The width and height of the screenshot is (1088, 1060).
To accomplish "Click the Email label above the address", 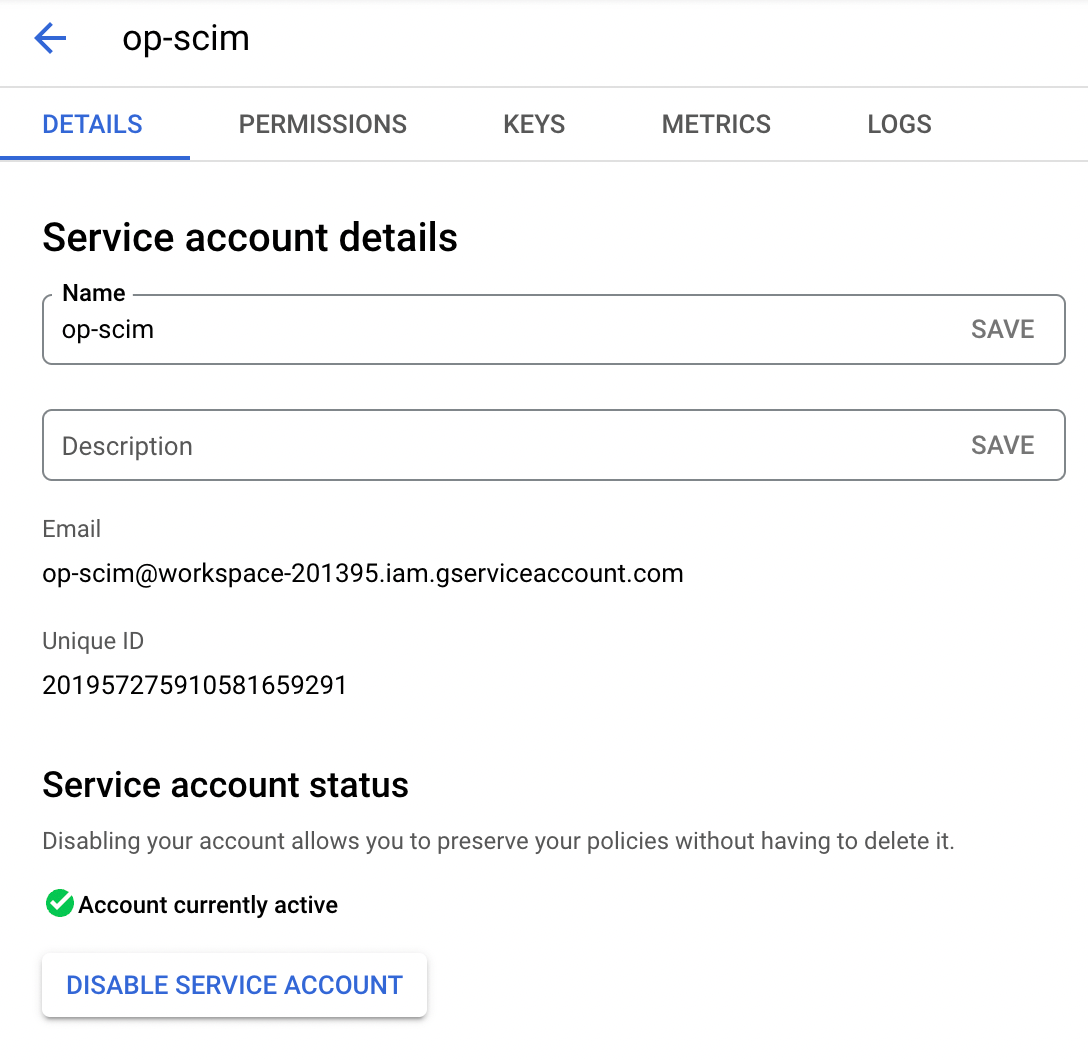I will tap(71, 529).
